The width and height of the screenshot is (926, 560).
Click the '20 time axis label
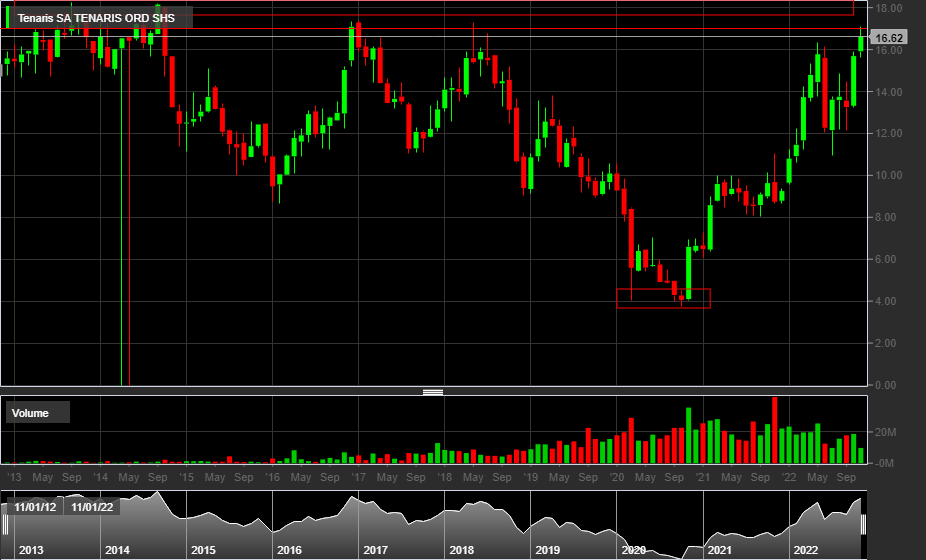[617, 477]
